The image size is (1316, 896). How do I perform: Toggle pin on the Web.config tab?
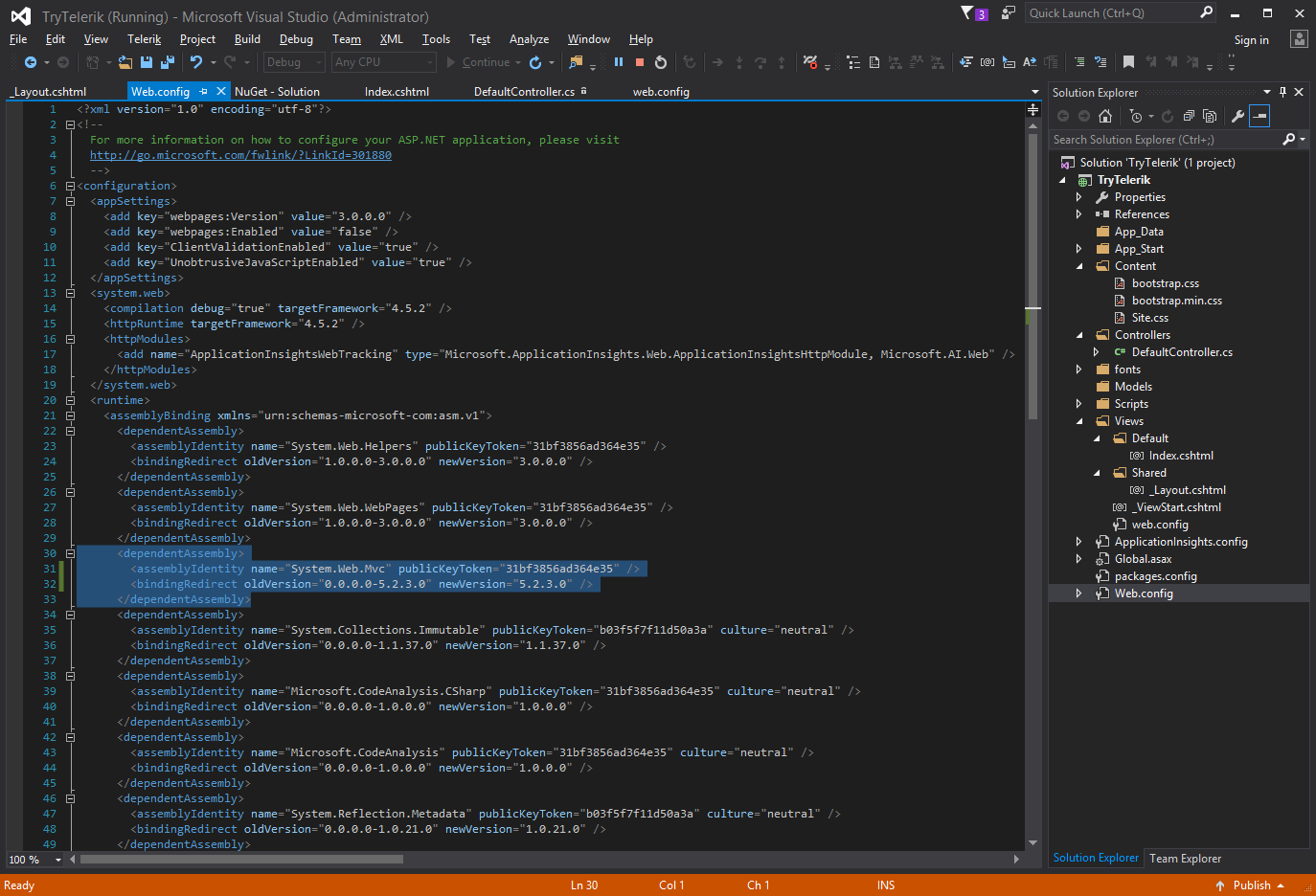(x=204, y=92)
